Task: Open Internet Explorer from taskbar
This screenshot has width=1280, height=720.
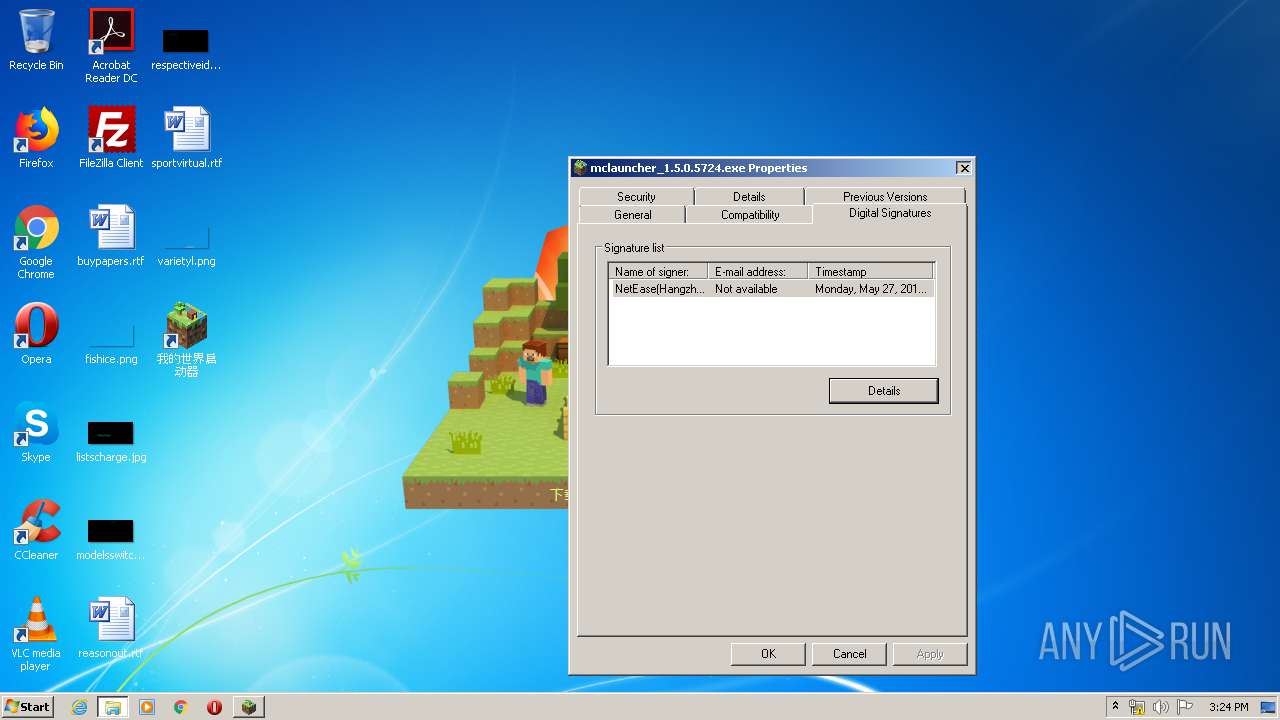Action: click(79, 707)
